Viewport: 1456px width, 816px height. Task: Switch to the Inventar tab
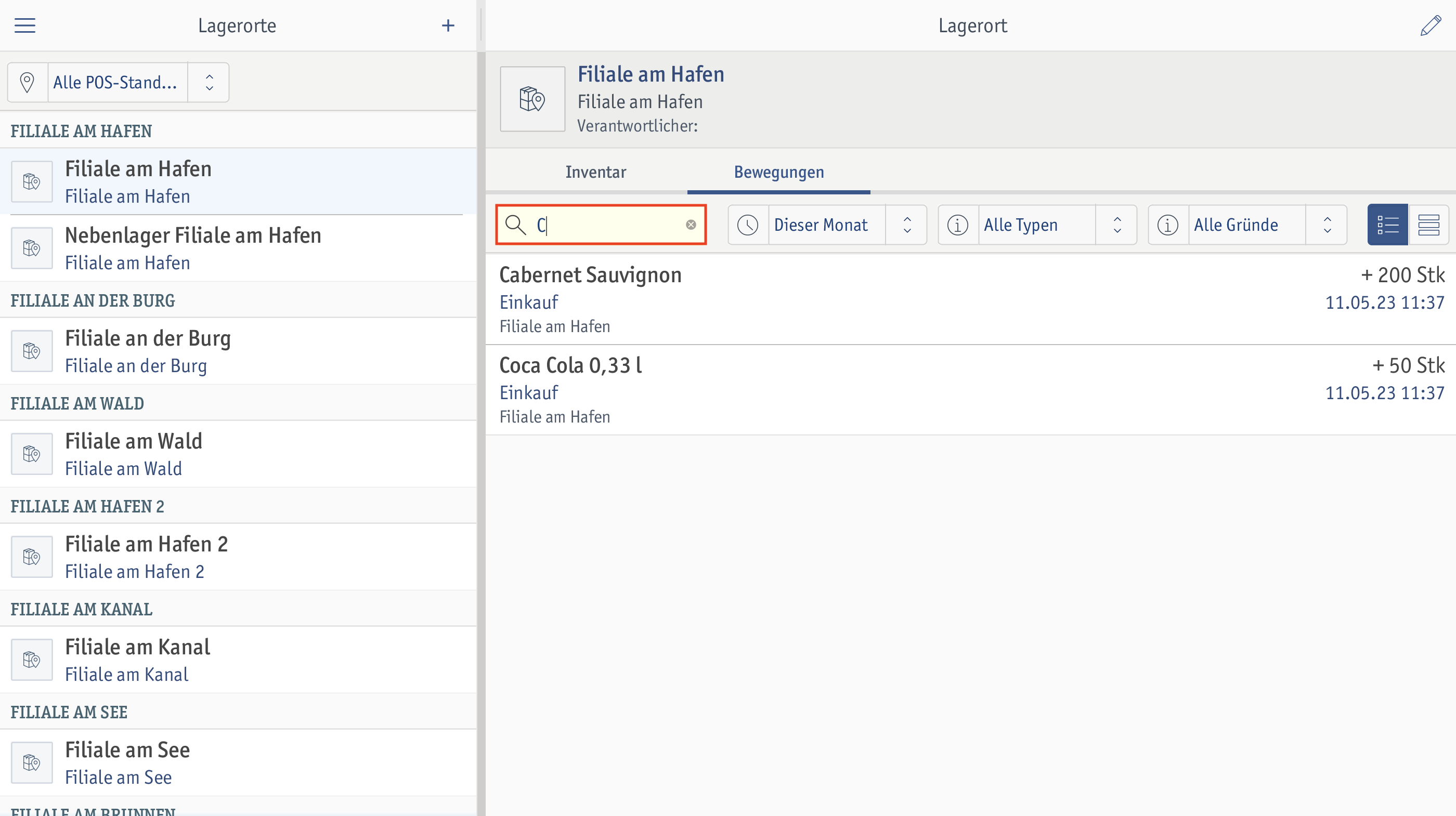pos(596,172)
